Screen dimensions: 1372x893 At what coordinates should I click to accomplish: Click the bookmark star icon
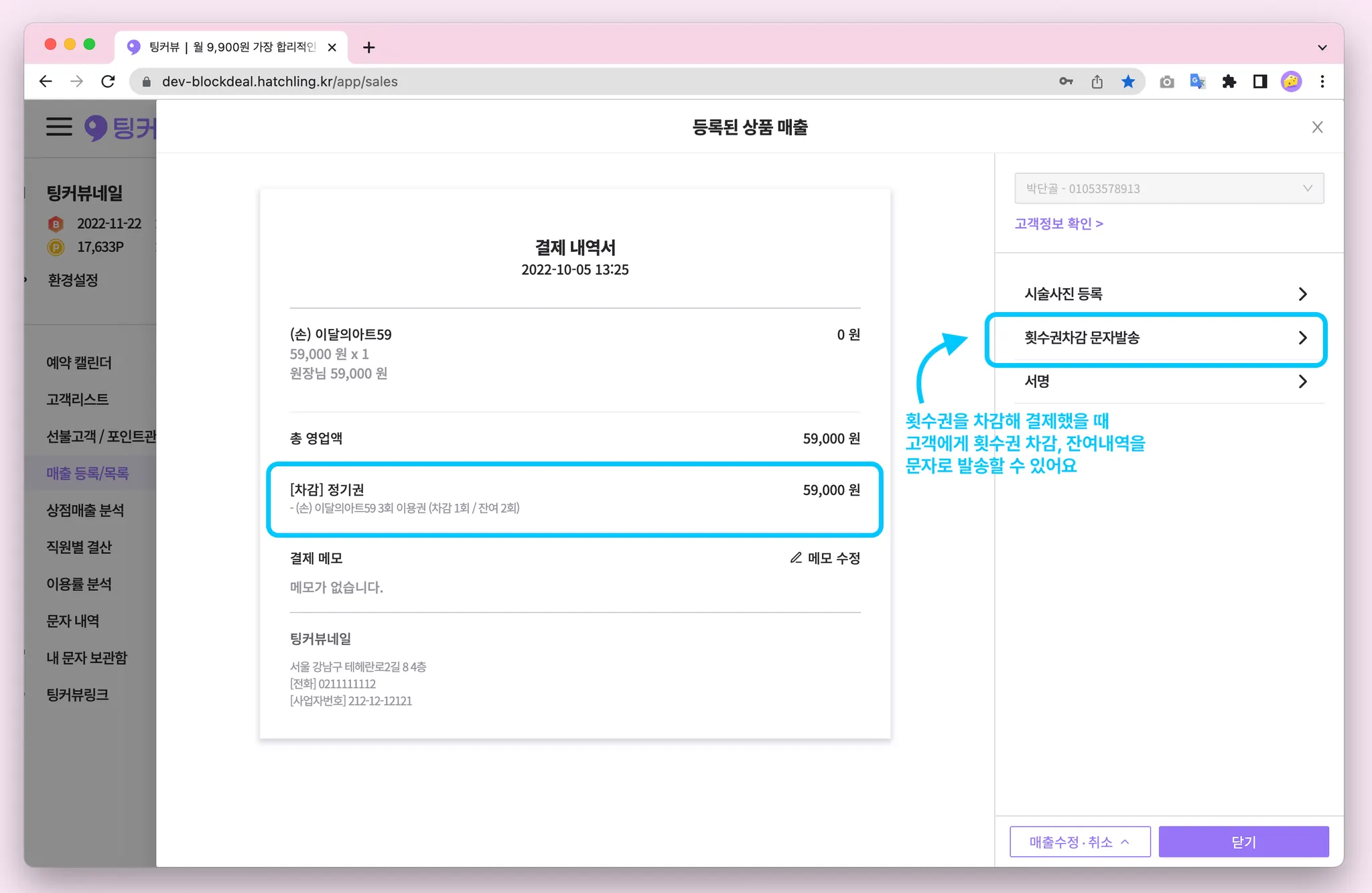[x=1128, y=82]
